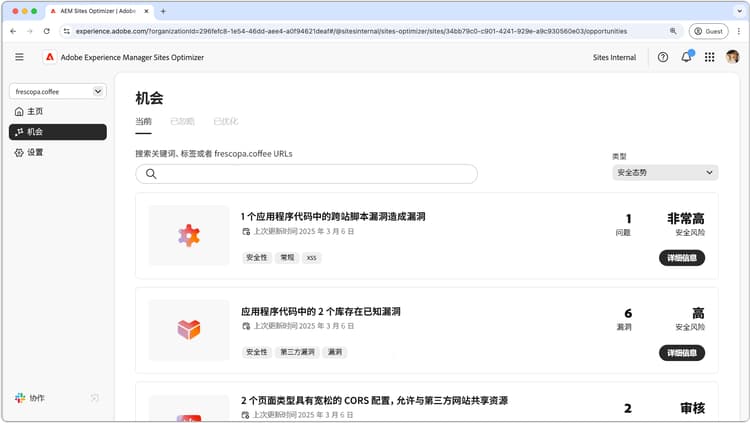Reload the page

(x=46, y=31)
